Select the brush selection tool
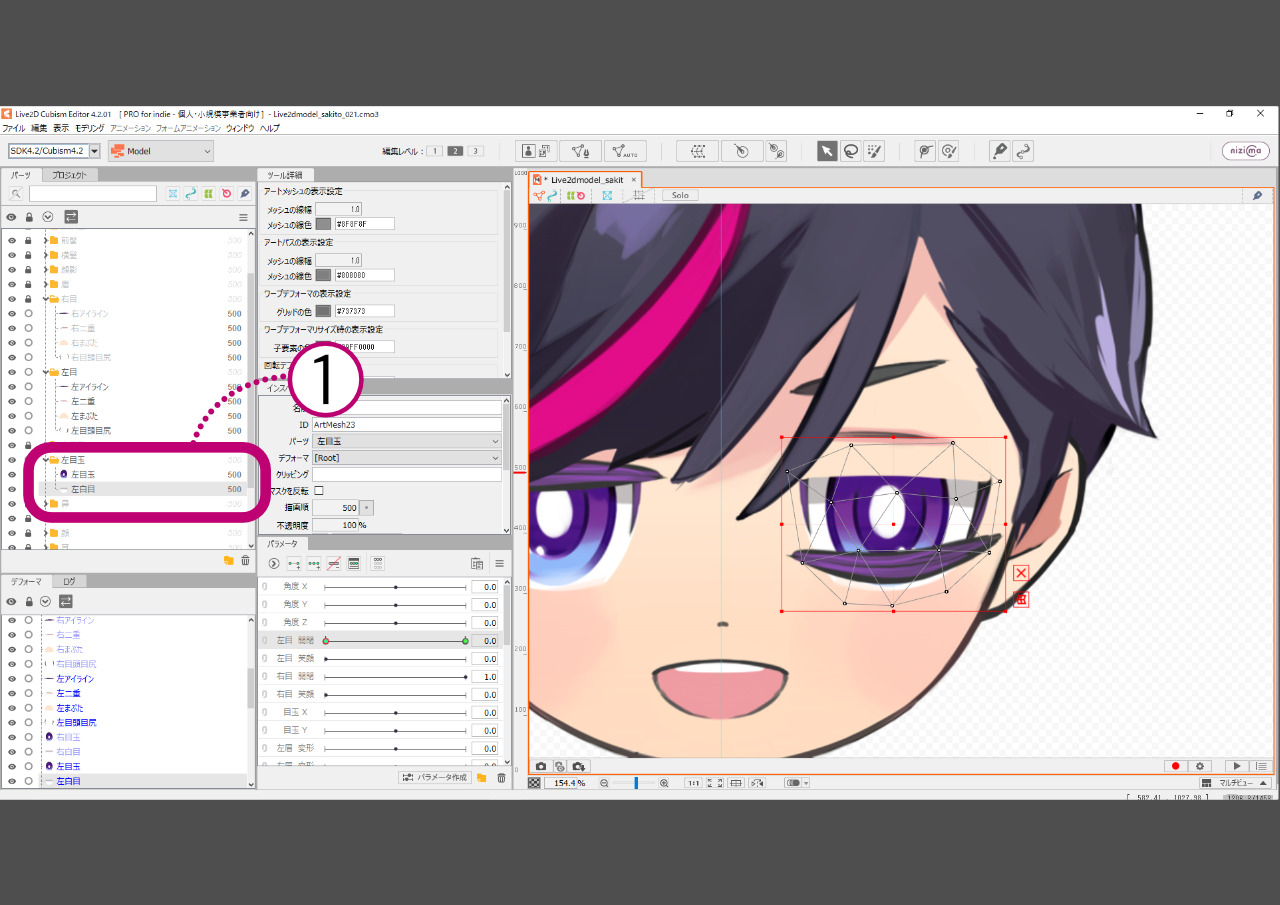 874,151
